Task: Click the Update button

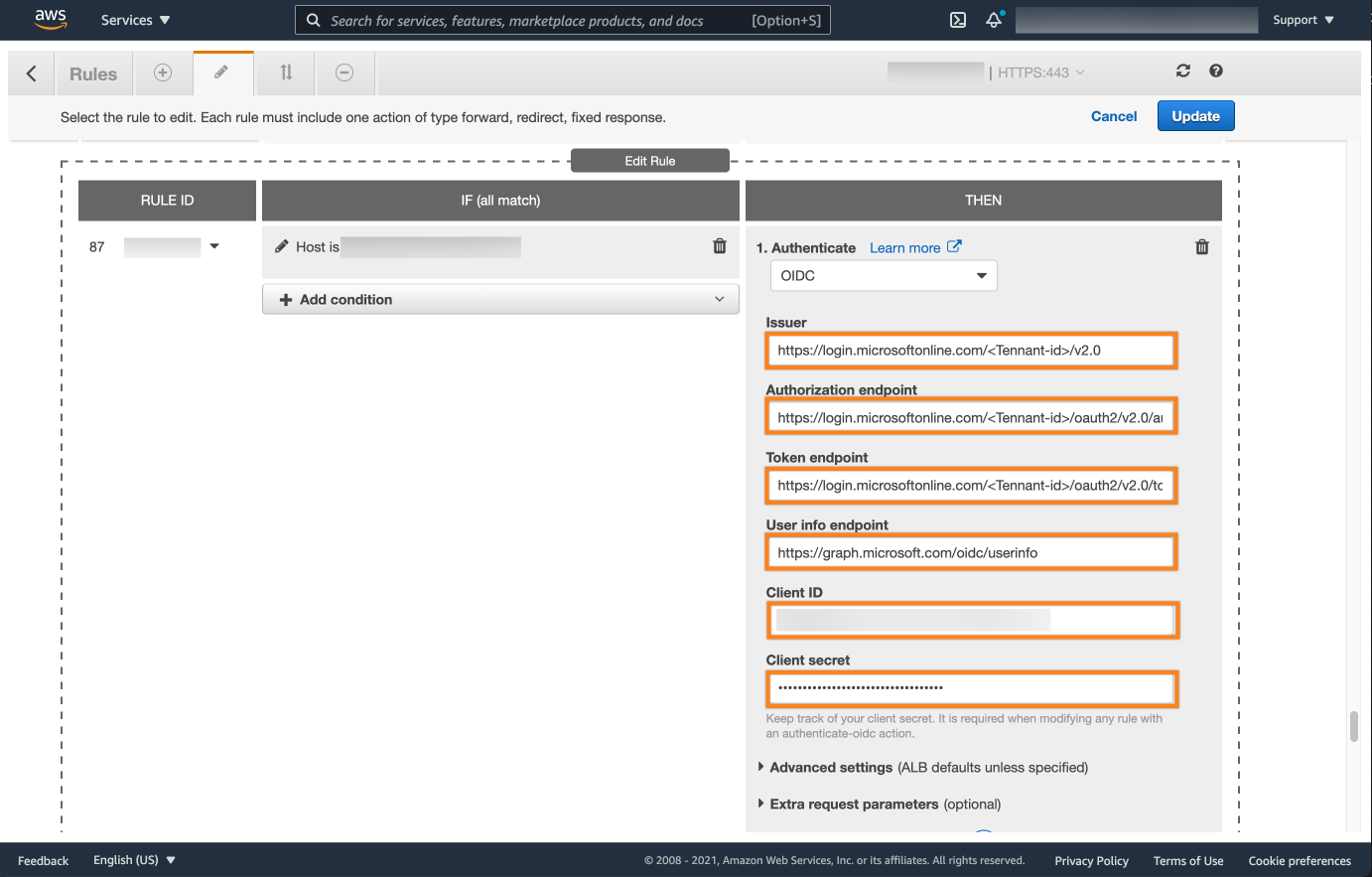Action: (x=1195, y=116)
